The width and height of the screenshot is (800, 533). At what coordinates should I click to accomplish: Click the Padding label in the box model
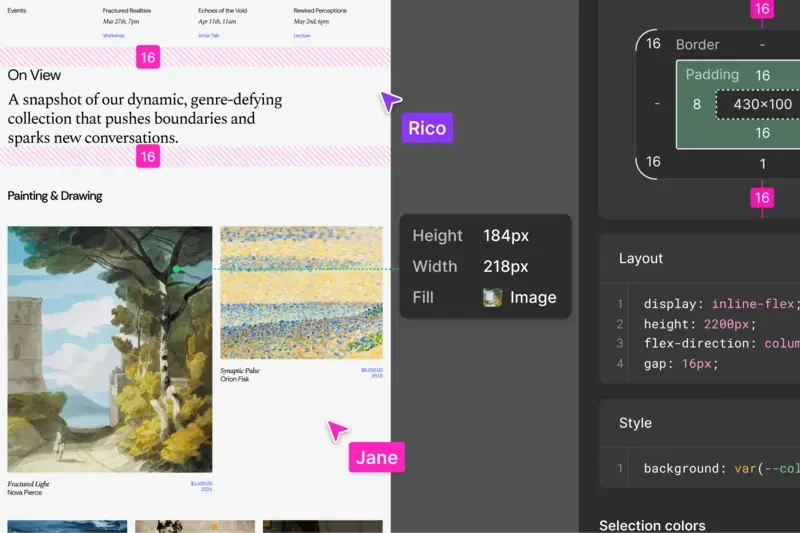712,75
